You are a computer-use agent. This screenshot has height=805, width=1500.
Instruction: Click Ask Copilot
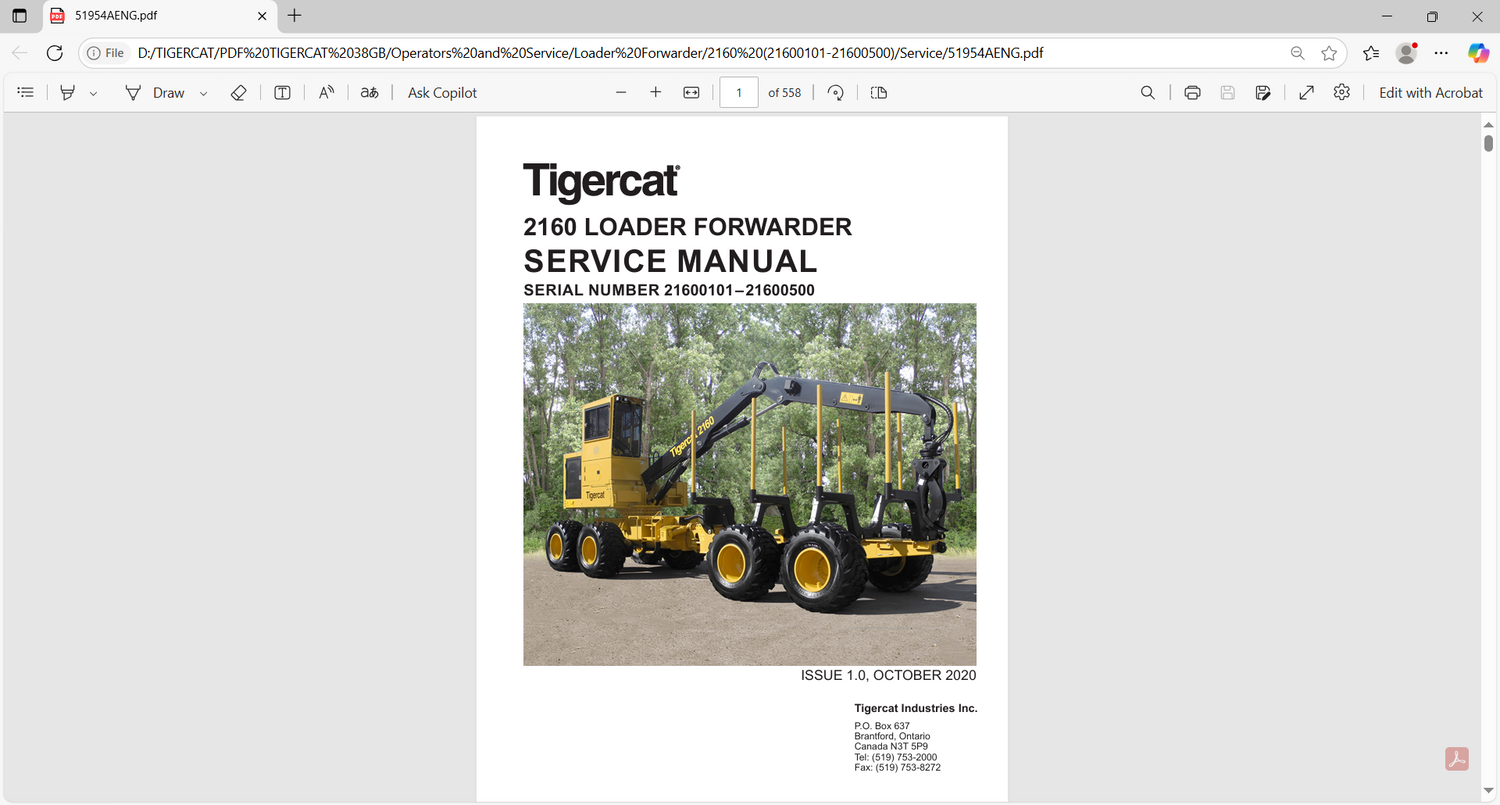pyautogui.click(x=442, y=92)
